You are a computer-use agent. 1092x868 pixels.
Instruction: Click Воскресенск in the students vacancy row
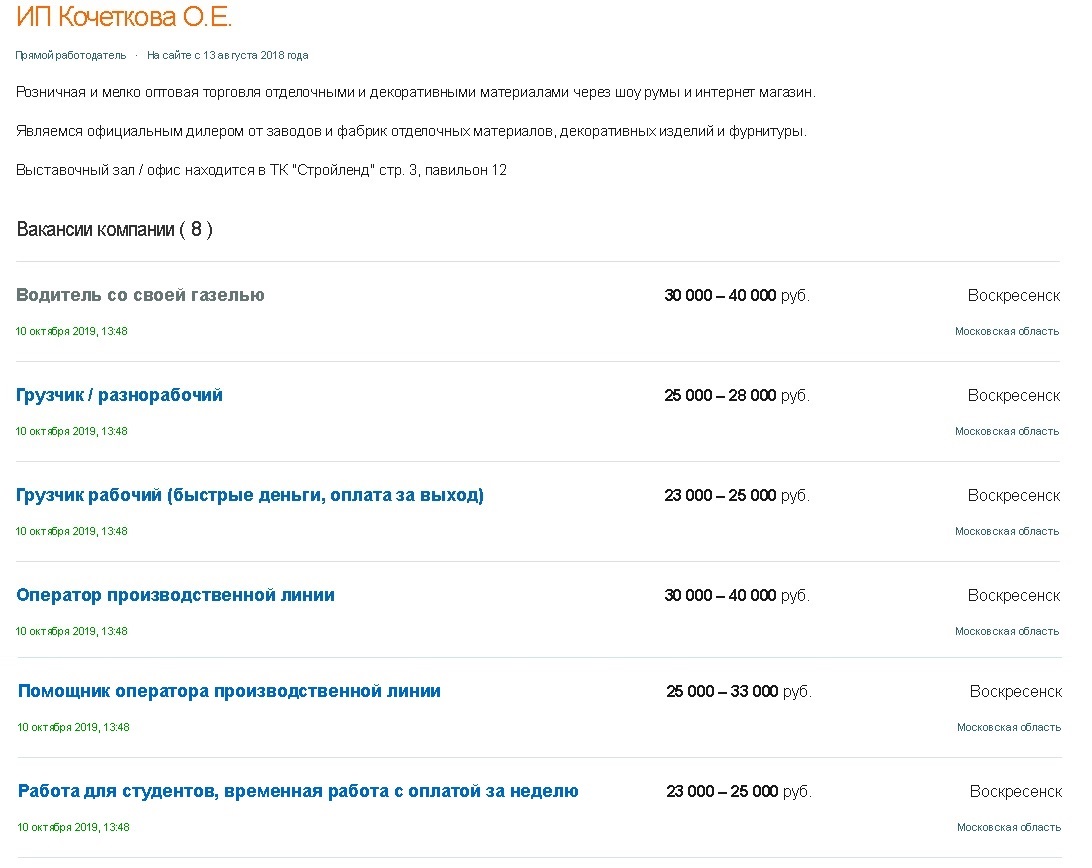[x=1016, y=791]
